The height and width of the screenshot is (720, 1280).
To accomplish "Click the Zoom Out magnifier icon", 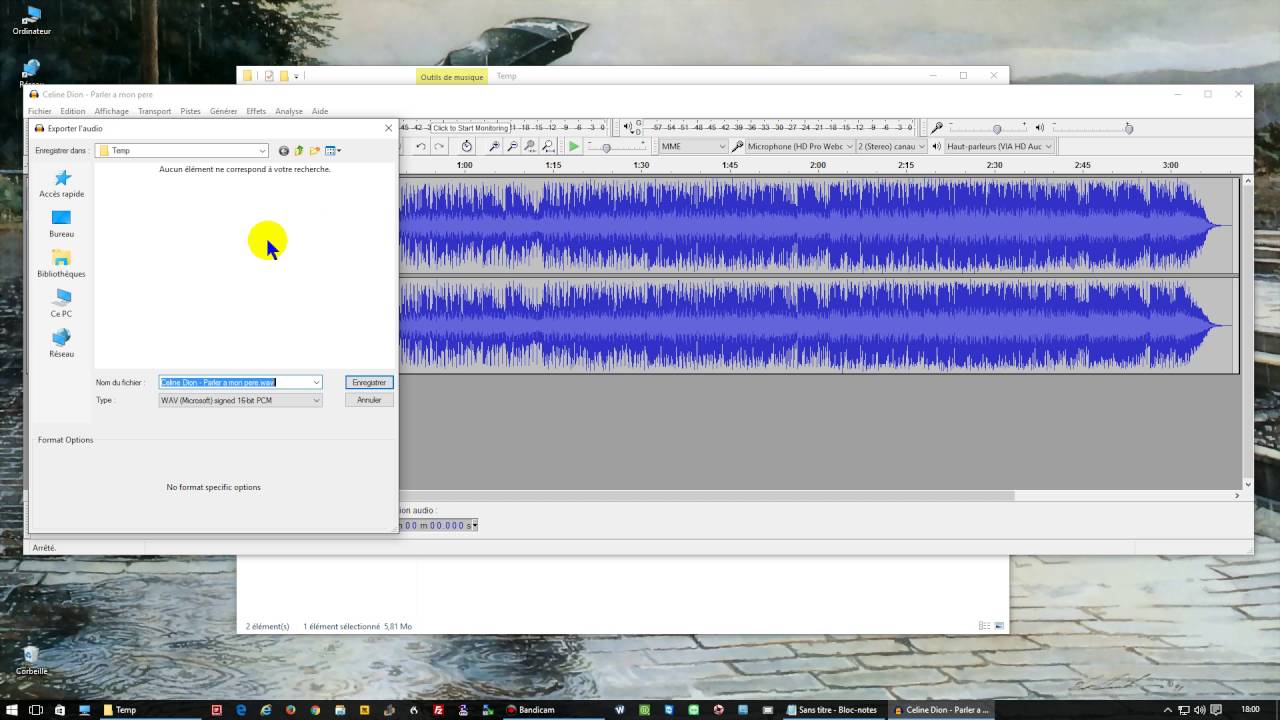I will 512,146.
